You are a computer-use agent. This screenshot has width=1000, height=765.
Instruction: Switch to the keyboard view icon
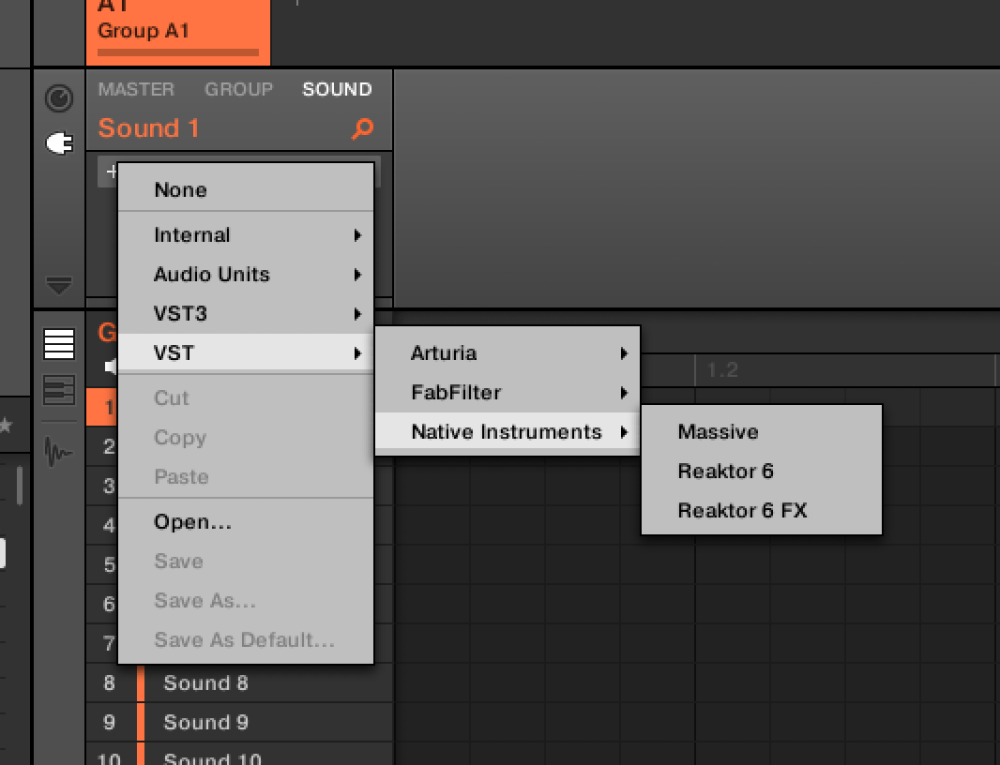[59, 390]
